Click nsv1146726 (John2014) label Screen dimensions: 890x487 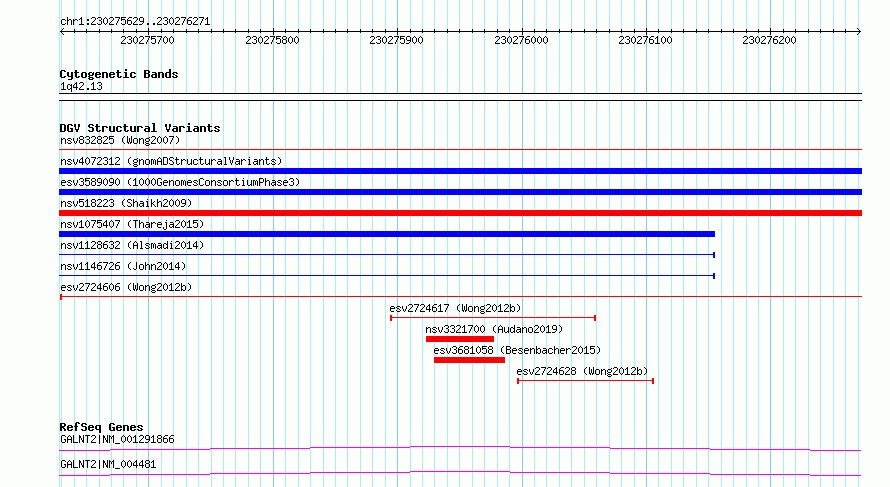click(123, 266)
